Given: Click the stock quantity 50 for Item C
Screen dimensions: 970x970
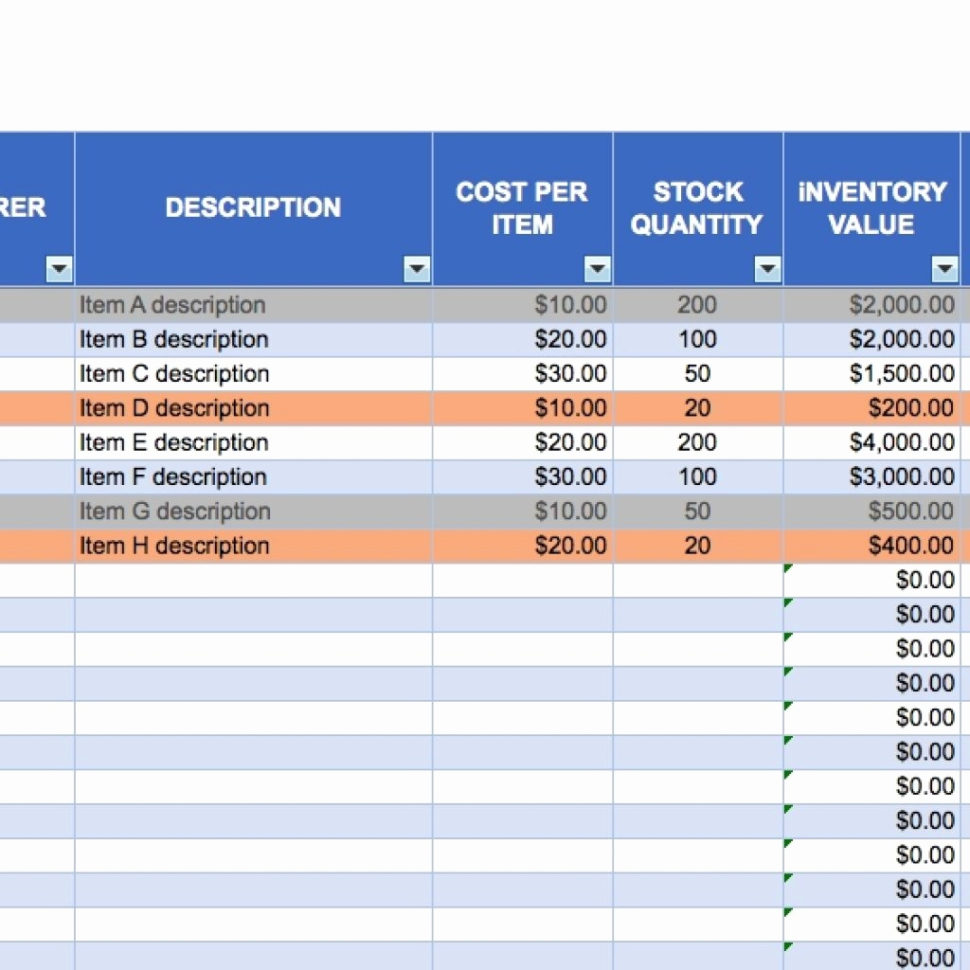Looking at the screenshot, I should 697,374.
